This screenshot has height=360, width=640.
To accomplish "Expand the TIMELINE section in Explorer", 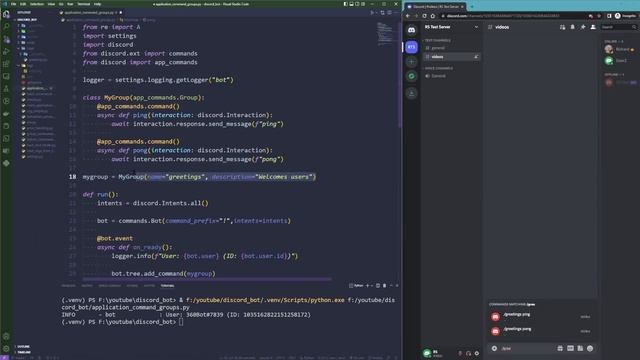I will 23,352.
